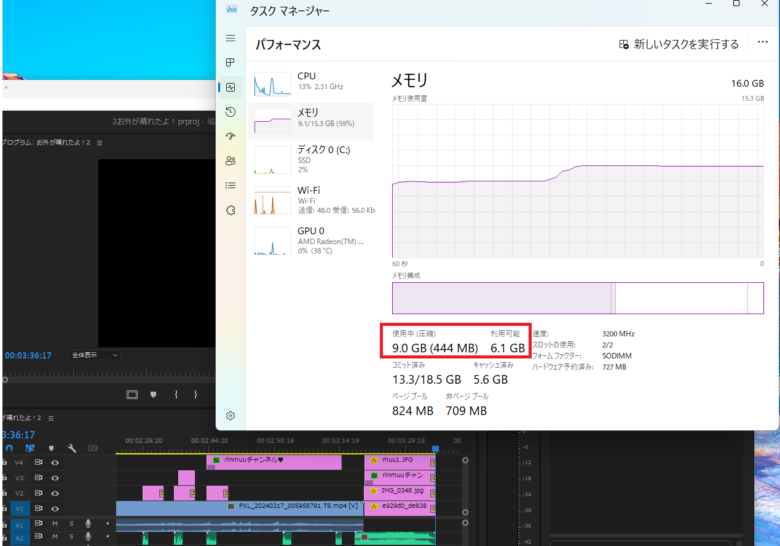
Task: Open the Services sidebar icon
Action: click(x=230, y=210)
